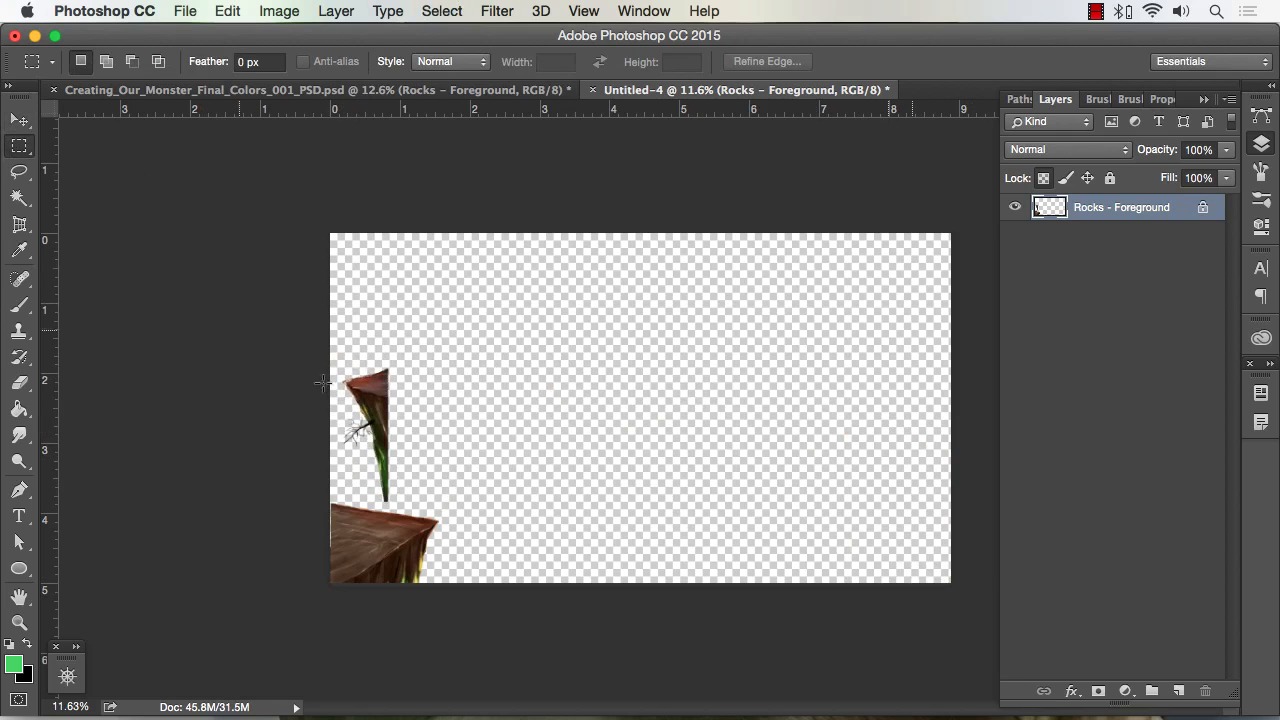This screenshot has width=1280, height=720.
Task: Click the black background color swatch
Action: pos(27,677)
